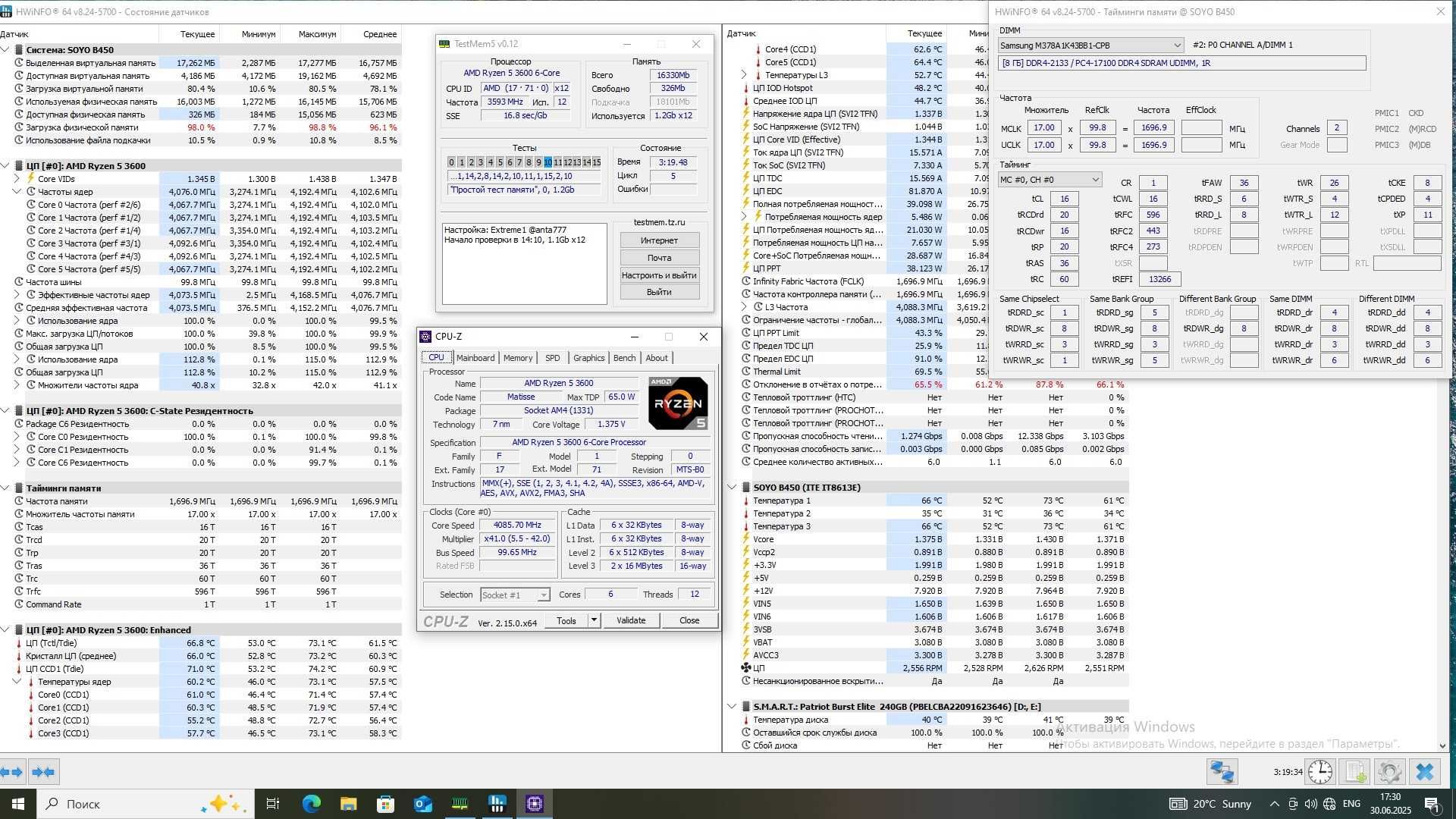Open the SPD tab in CPU-Z

tap(553, 358)
